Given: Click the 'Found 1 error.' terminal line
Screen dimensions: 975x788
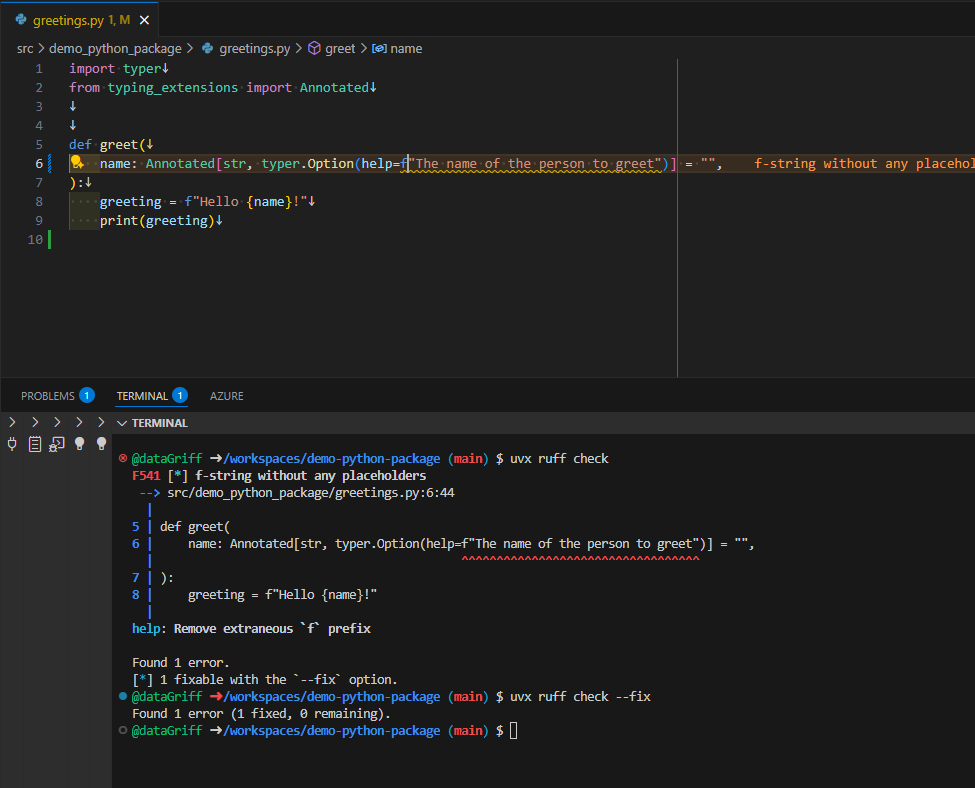Looking at the screenshot, I should coord(181,663).
